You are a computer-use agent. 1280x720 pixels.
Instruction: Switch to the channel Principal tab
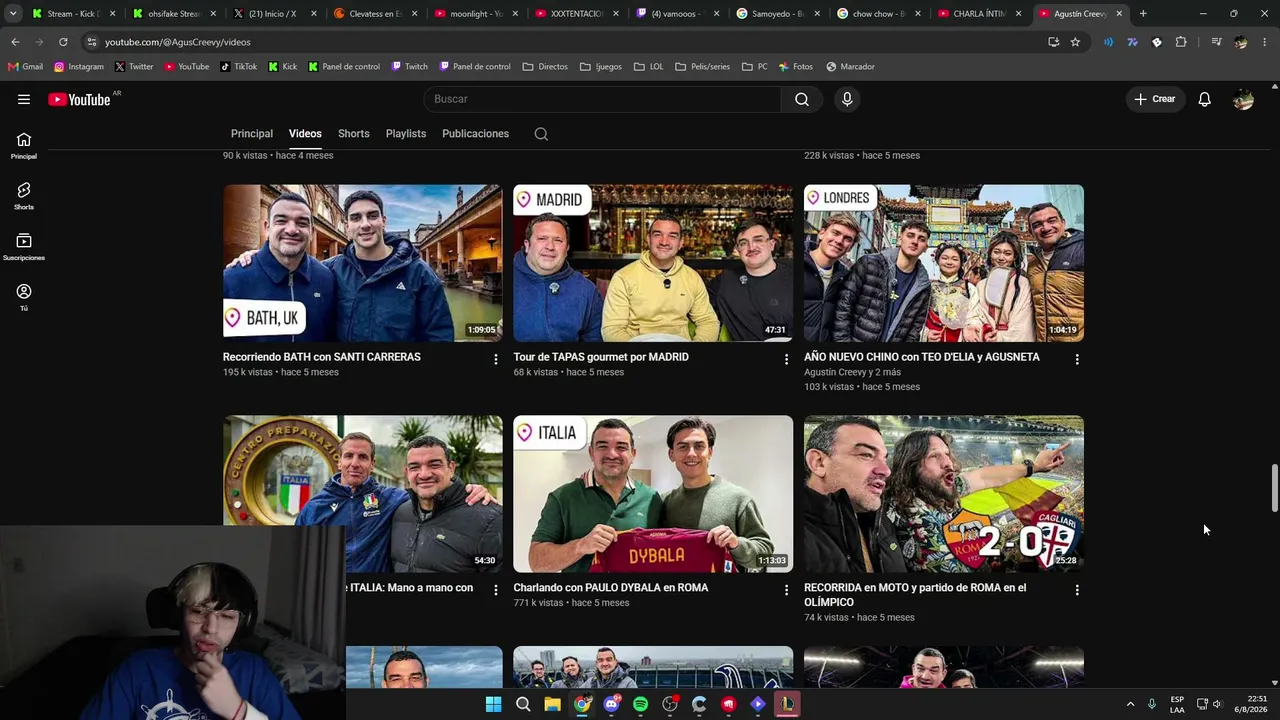click(x=252, y=134)
